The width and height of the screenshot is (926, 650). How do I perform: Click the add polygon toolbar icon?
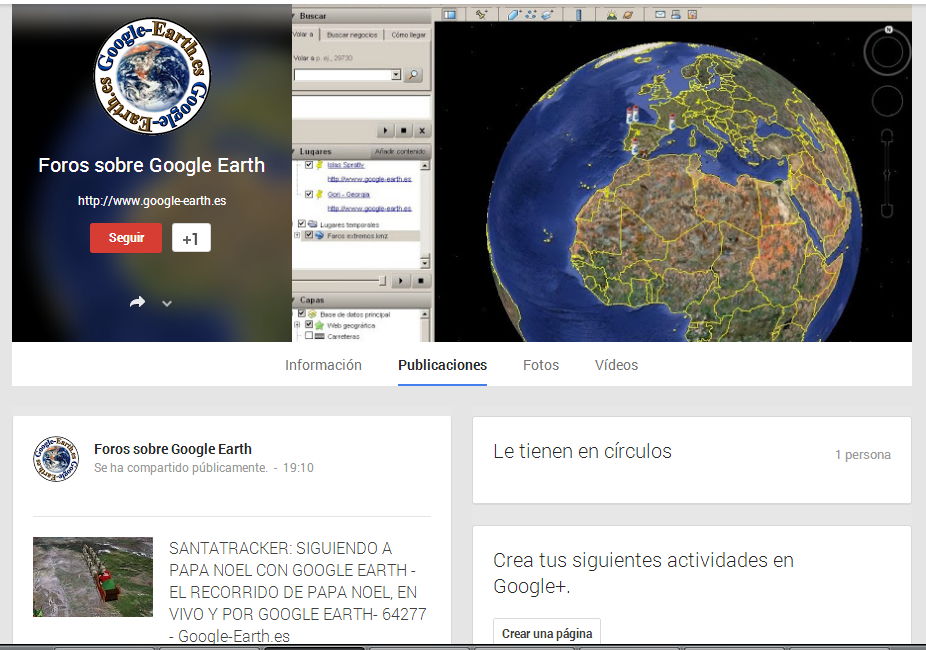(x=514, y=15)
